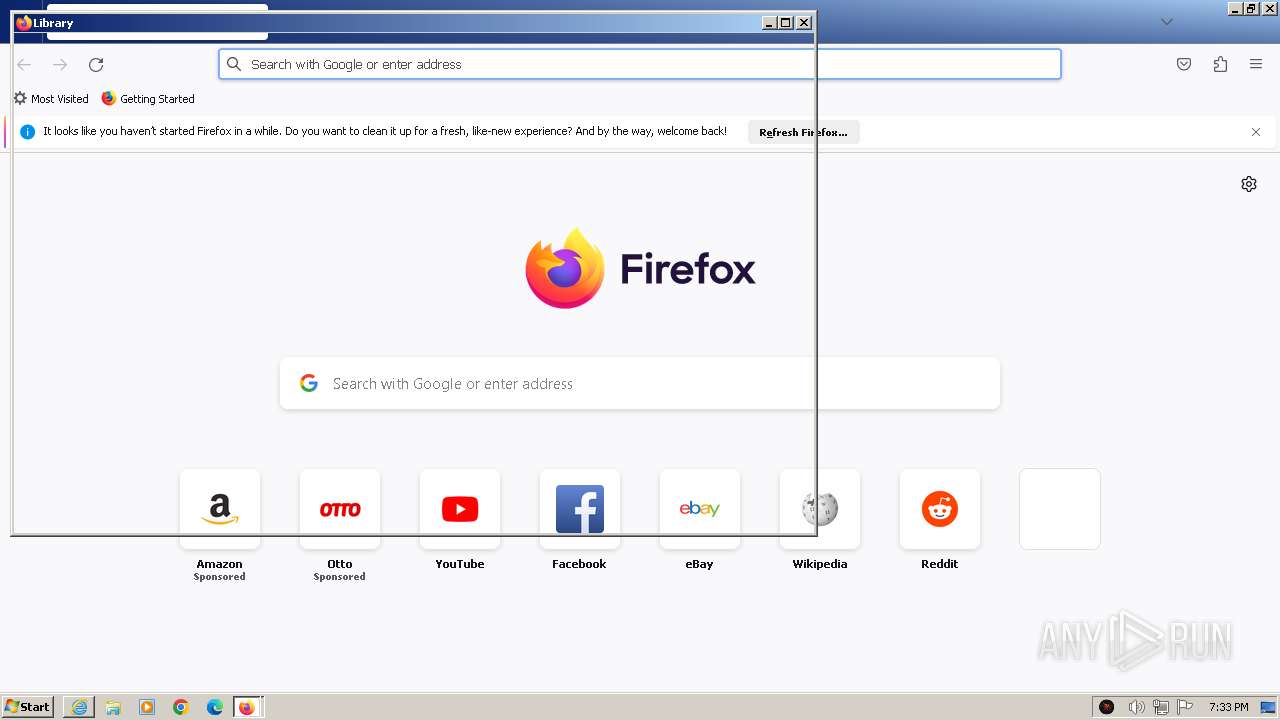Click the red circular tray icon

pos(1107,707)
